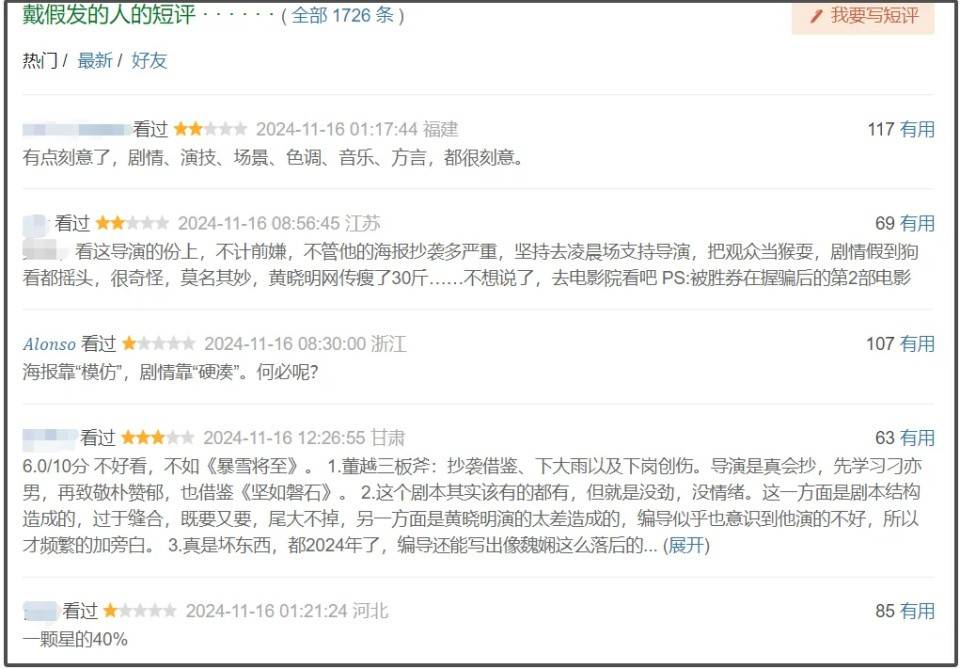
Task: Click the one-star rating on Alonso's review
Action: (x=159, y=343)
